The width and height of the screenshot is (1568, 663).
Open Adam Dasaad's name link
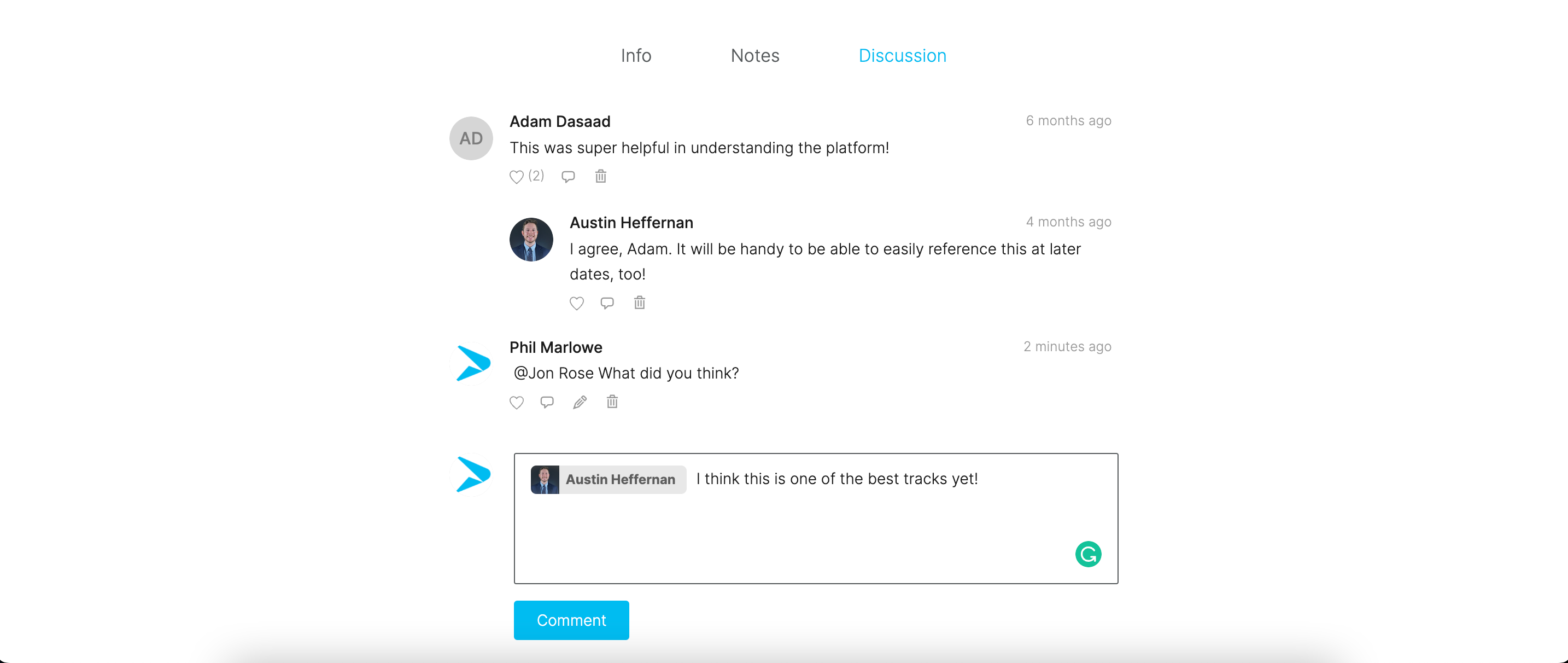[x=559, y=122]
